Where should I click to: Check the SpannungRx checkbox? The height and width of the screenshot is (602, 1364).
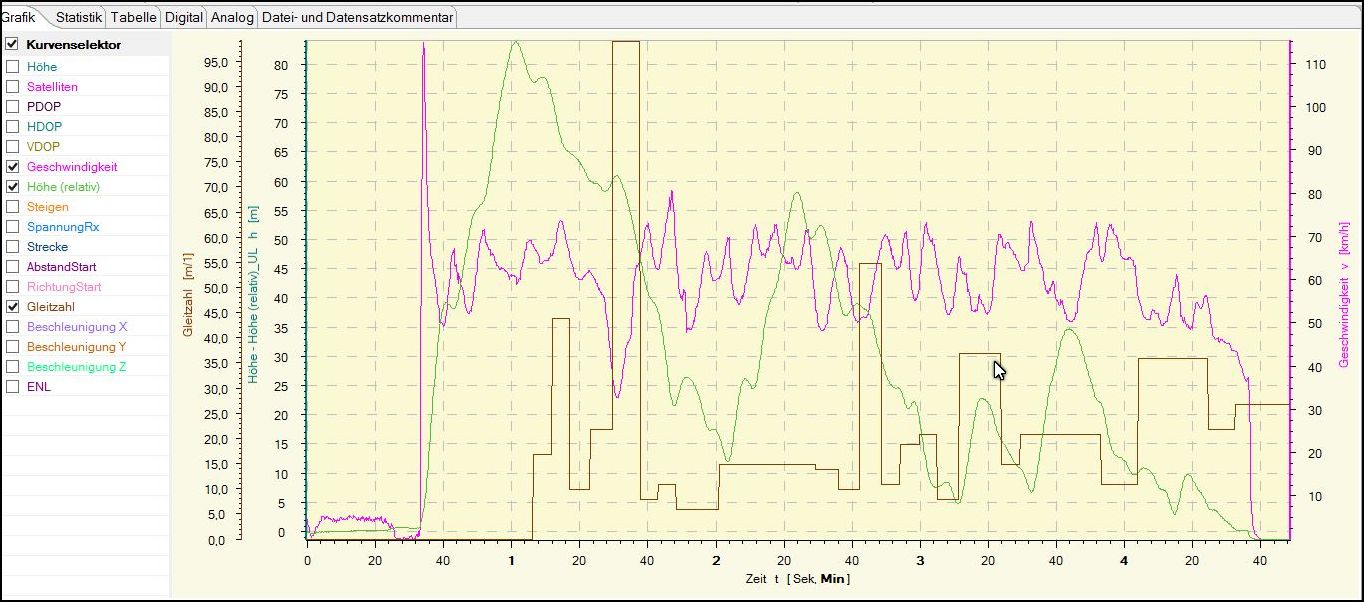(x=12, y=227)
